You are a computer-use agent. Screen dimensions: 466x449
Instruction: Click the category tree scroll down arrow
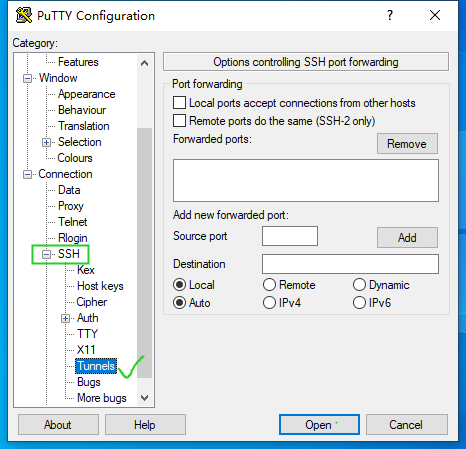pyautogui.click(x=144, y=398)
